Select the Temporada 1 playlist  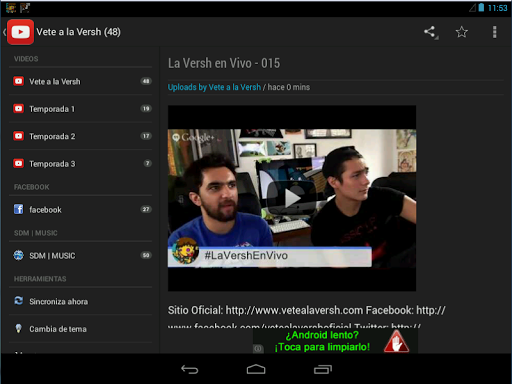[x=80, y=109]
